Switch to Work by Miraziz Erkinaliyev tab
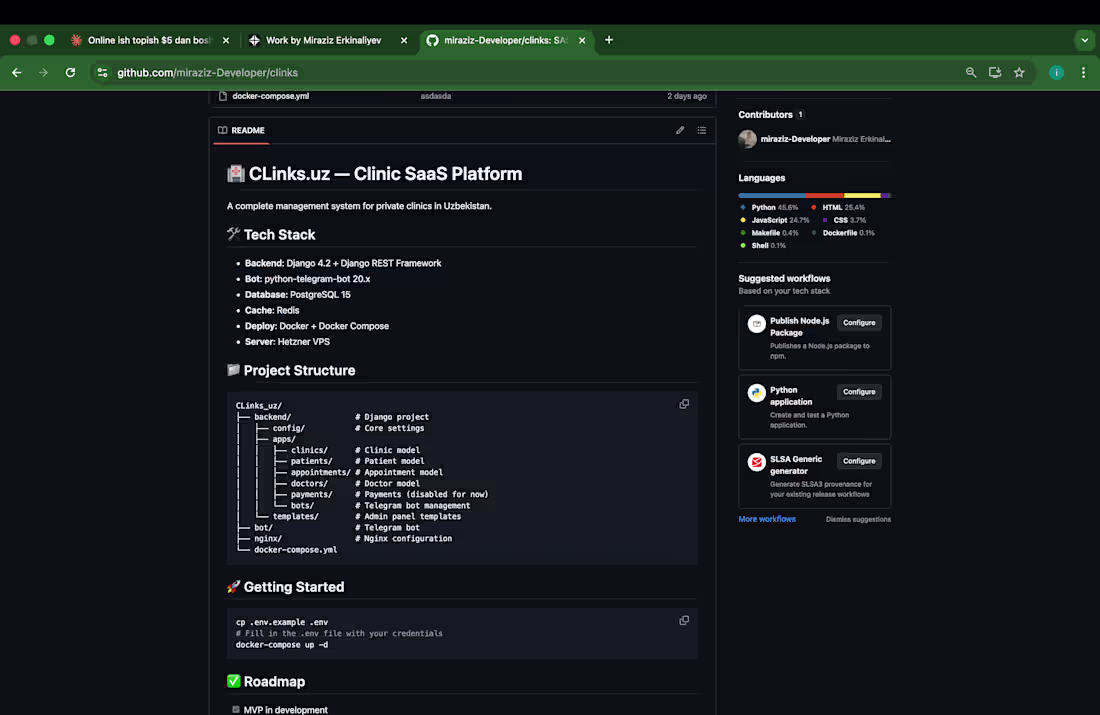This screenshot has width=1100, height=715. [x=323, y=40]
